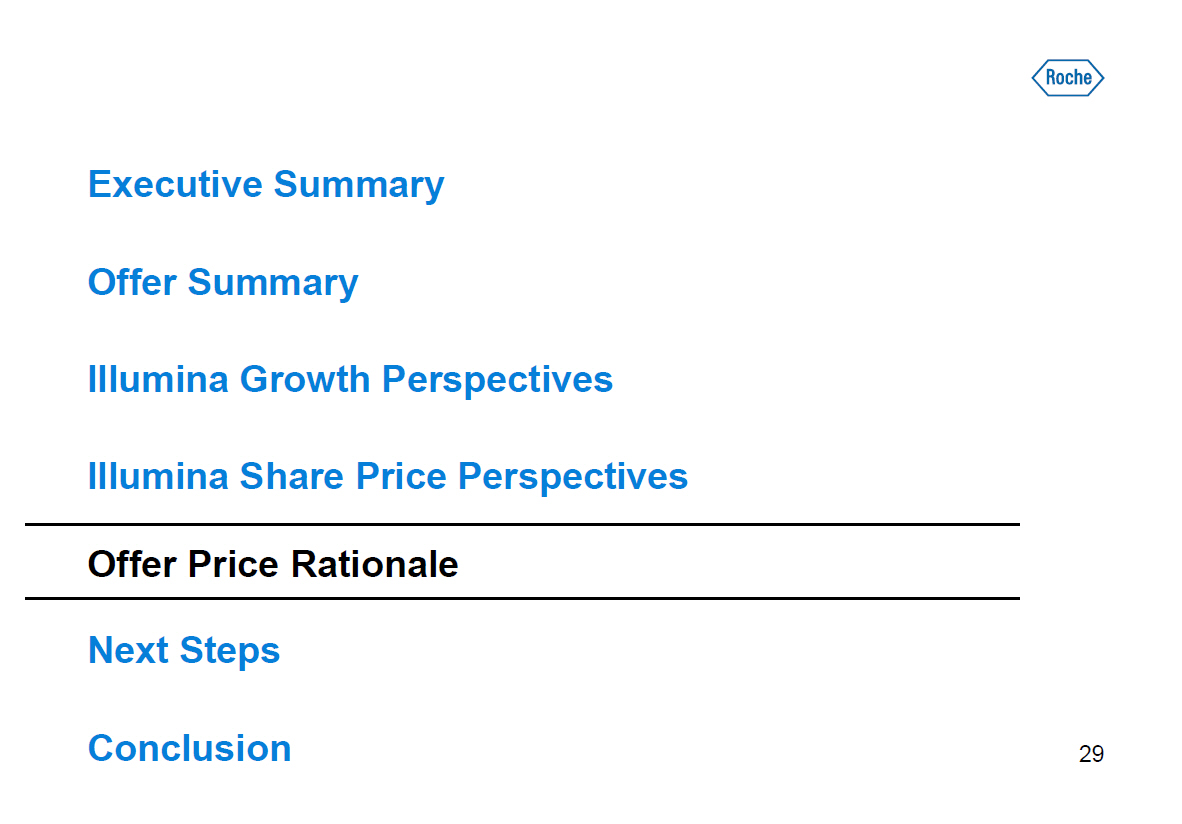The width and height of the screenshot is (1182, 824).
Task: Click the divider line above Offer Price Rationale
Action: (x=522, y=524)
